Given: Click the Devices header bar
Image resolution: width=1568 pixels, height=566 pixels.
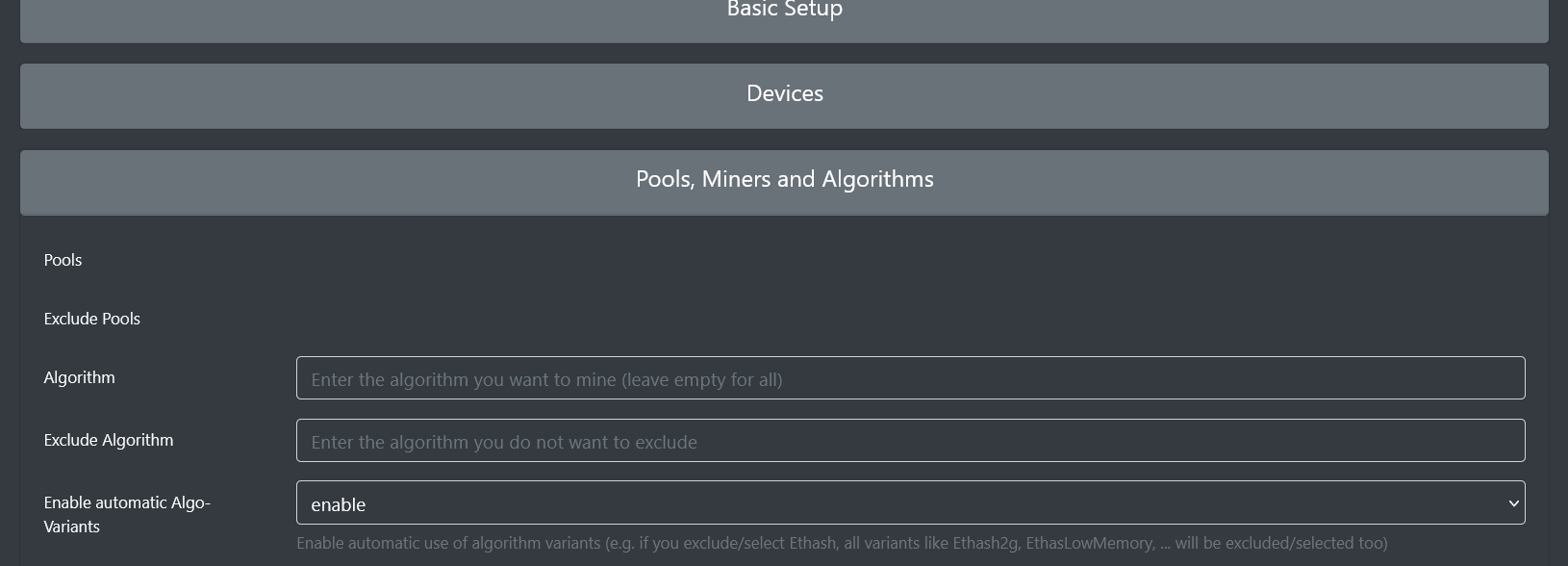Looking at the screenshot, I should [784, 93].
